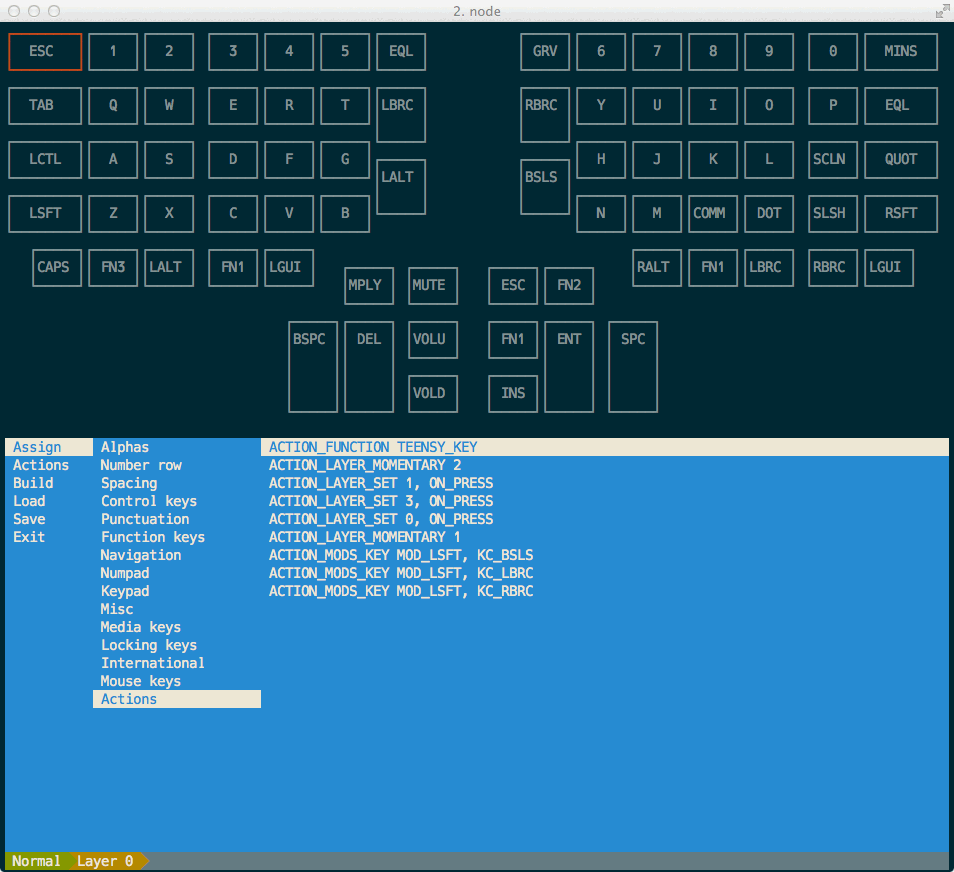Image resolution: width=954 pixels, height=872 pixels.
Task: Select the FN3 layer key
Action: pos(113,268)
